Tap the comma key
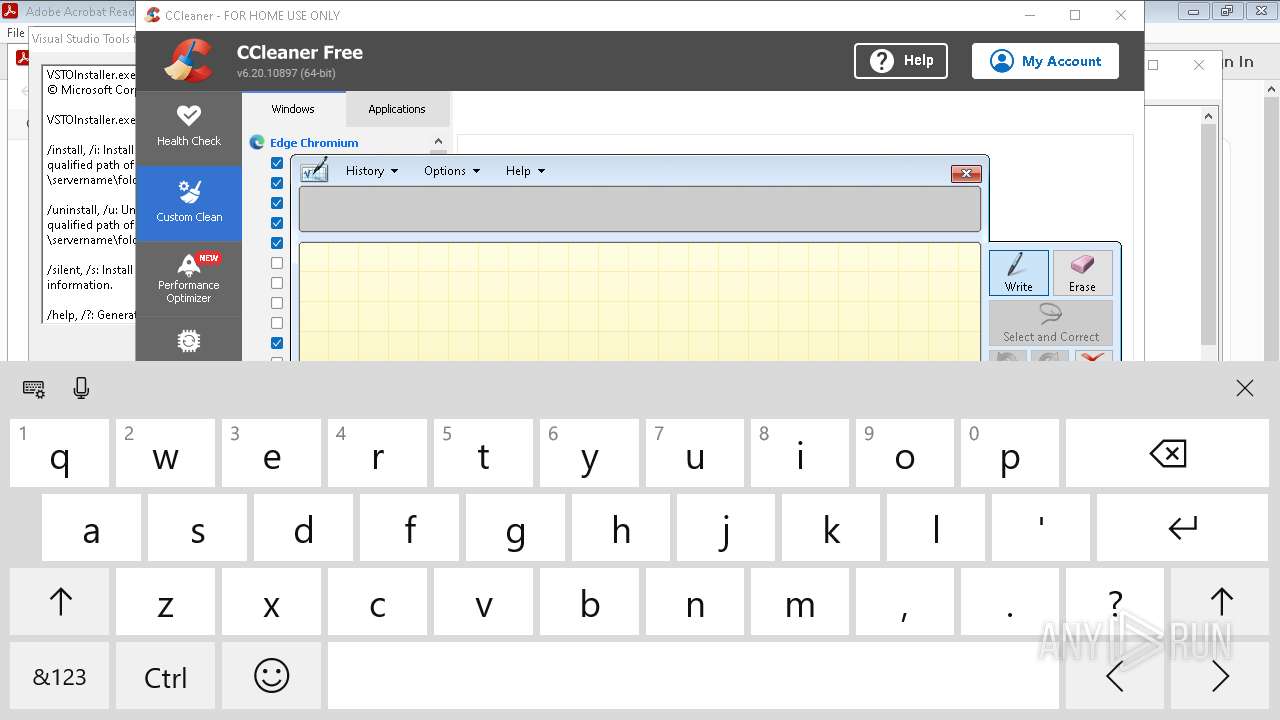Viewport: 1280px width, 720px height. click(x=905, y=602)
